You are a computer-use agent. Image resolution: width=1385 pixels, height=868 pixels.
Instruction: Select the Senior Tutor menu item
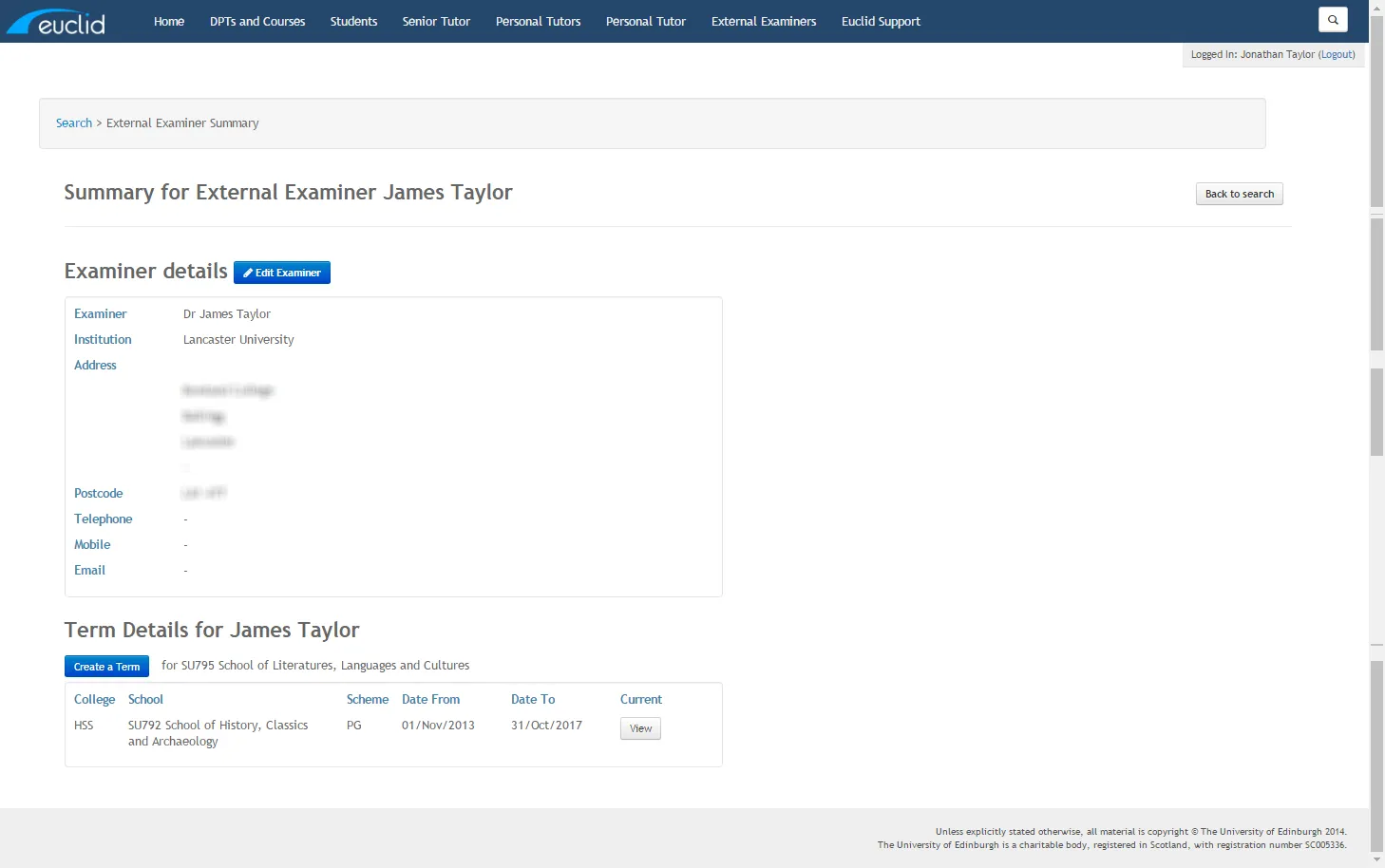(436, 21)
